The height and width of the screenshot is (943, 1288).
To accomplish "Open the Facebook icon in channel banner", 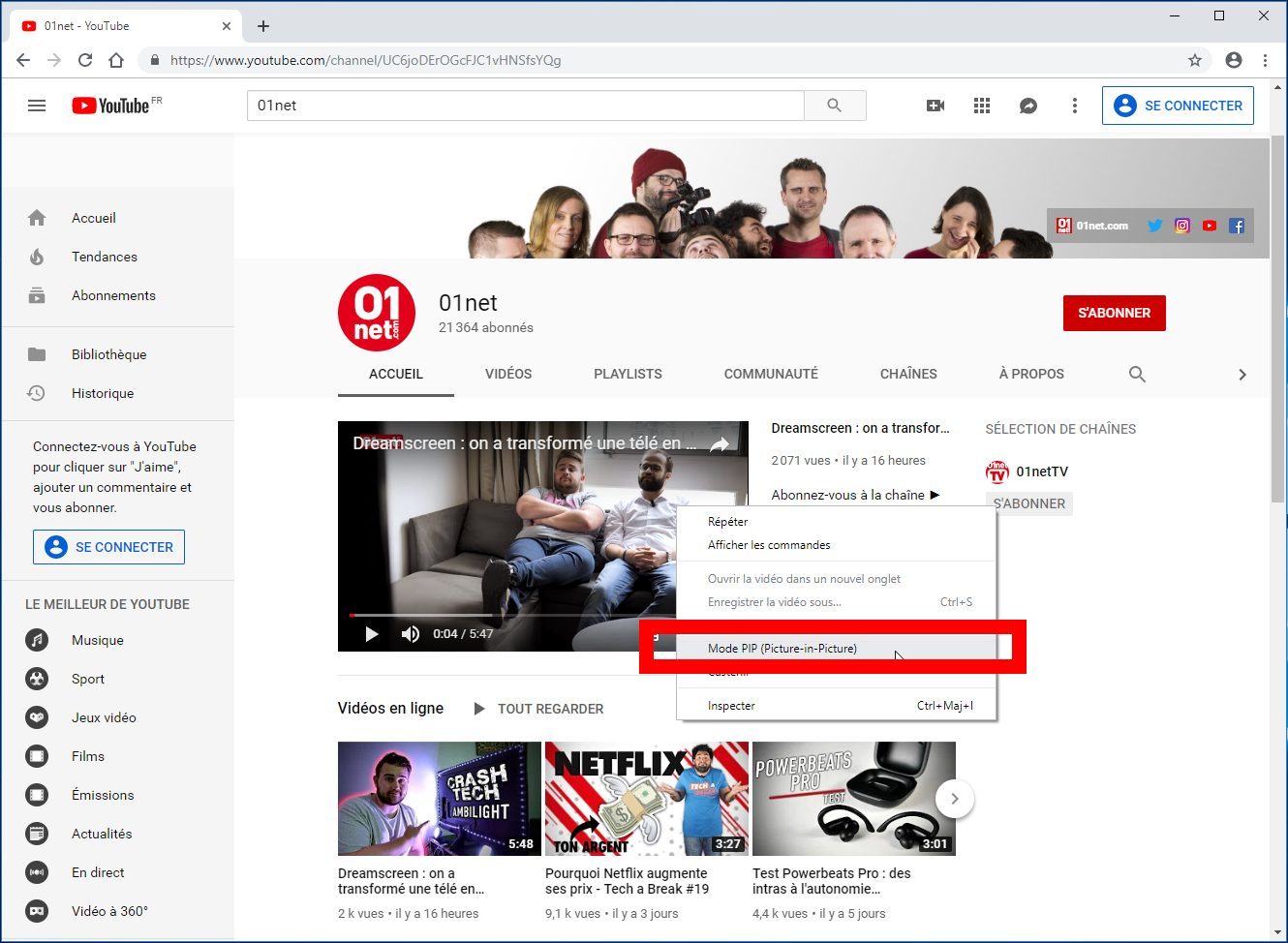I will (x=1237, y=226).
